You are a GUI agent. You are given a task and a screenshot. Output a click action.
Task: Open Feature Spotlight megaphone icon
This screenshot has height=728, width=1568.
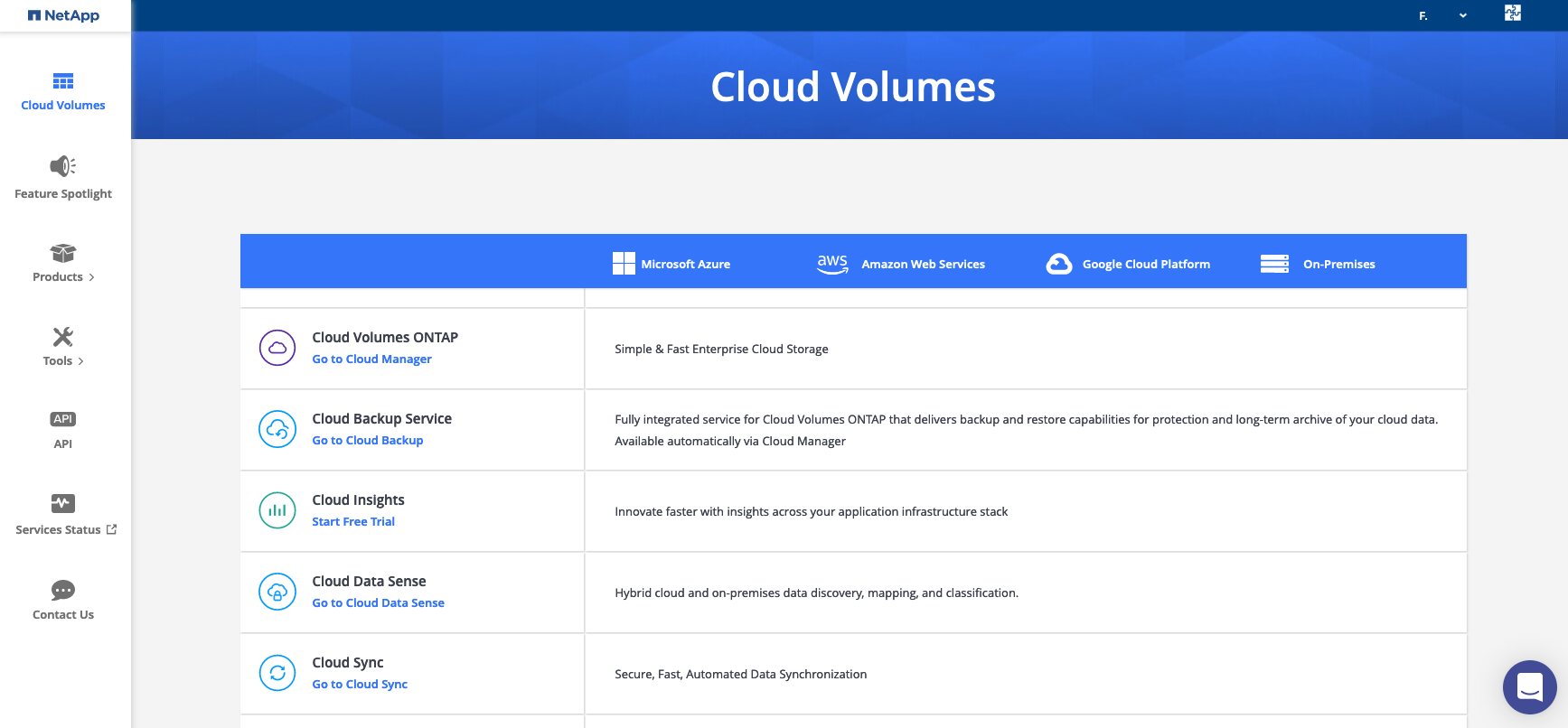click(x=63, y=166)
